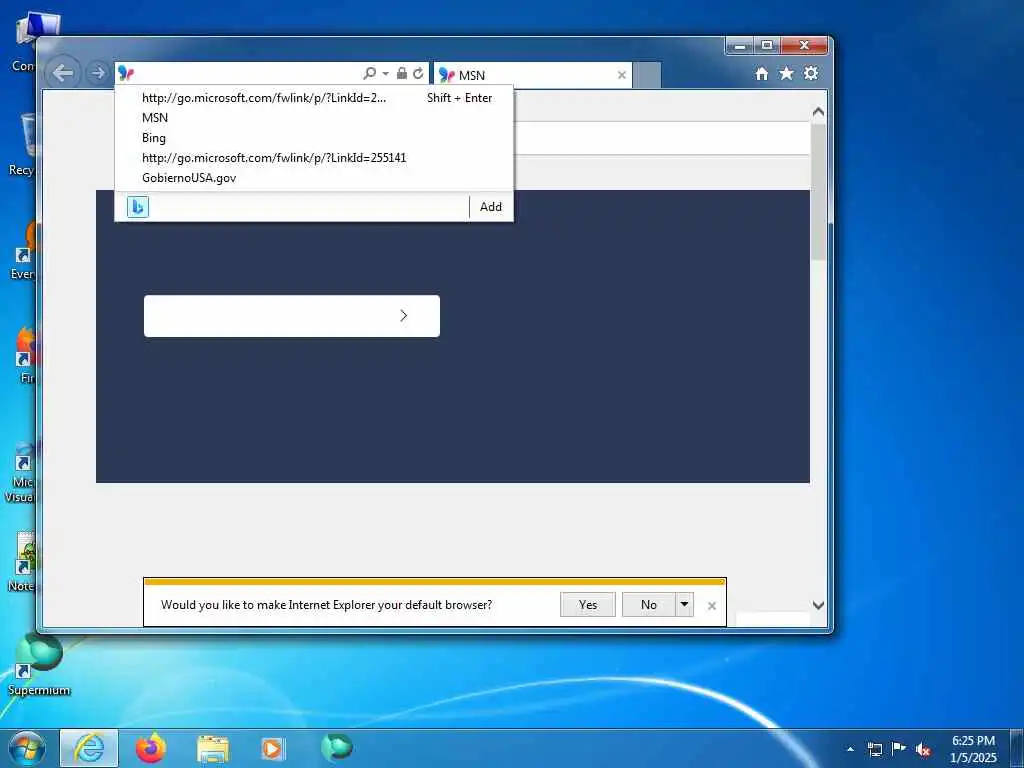Click the Home icon in IE toolbar

[761, 74]
